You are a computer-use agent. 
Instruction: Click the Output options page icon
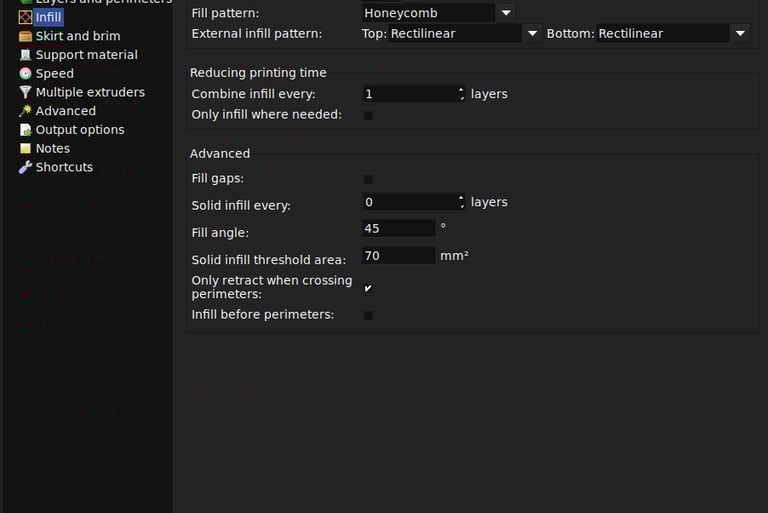pyautogui.click(x=25, y=130)
